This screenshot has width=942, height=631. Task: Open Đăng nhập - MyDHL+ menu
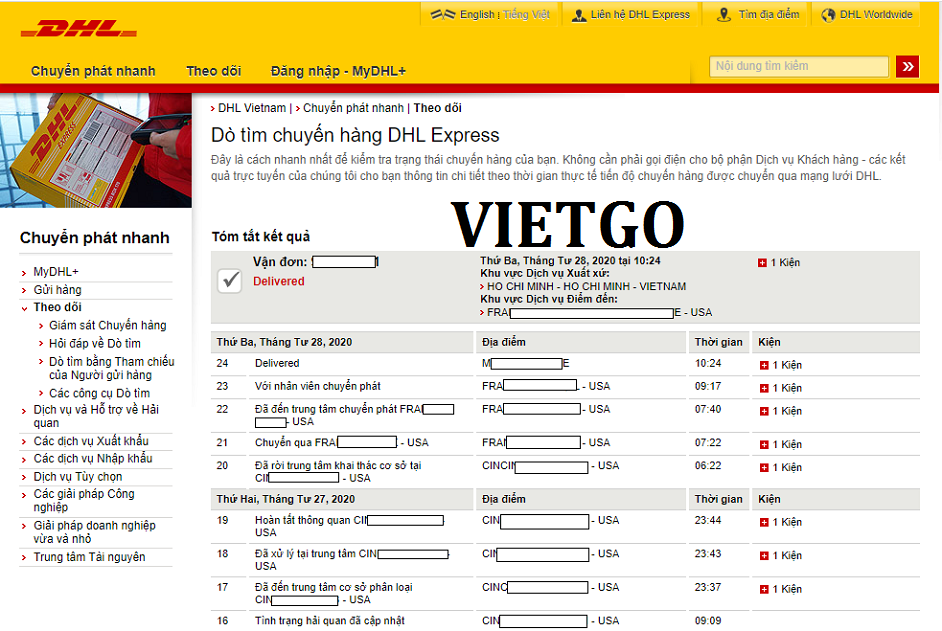(x=338, y=71)
